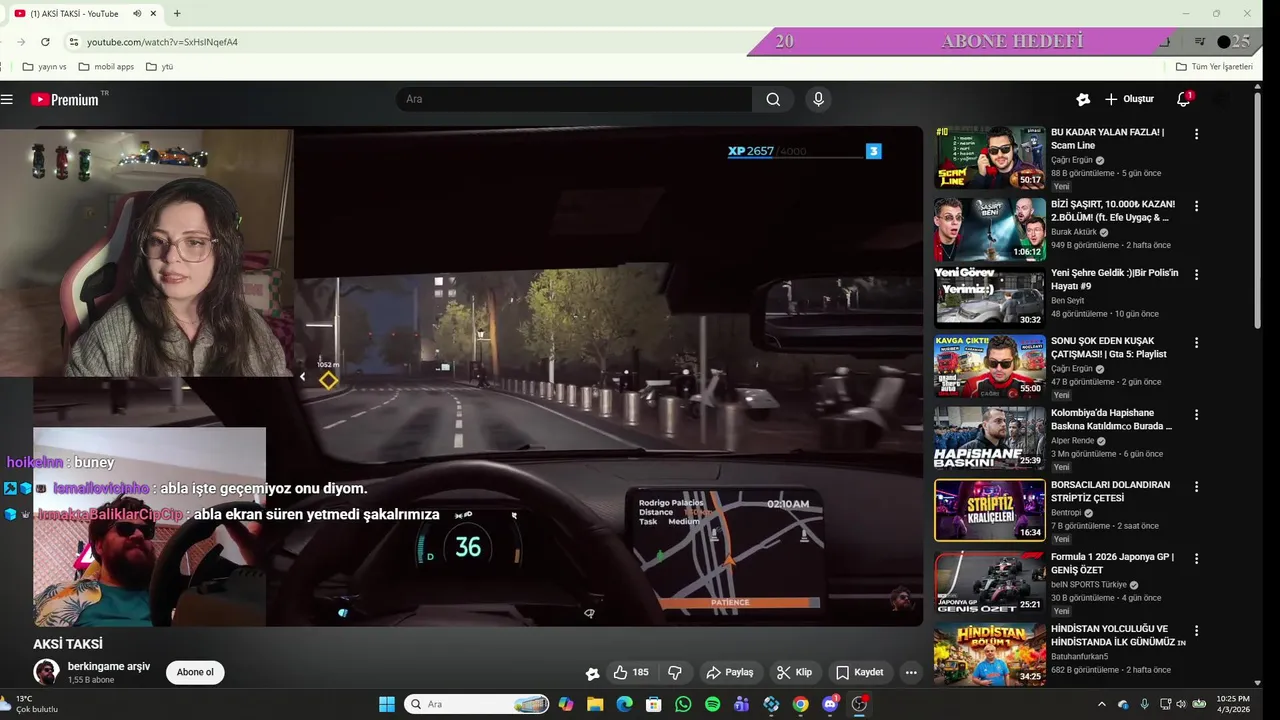Open BU KADAR YALAN FAZLA video thumbnail
This screenshot has width=1280, height=720.
pyautogui.click(x=990, y=157)
